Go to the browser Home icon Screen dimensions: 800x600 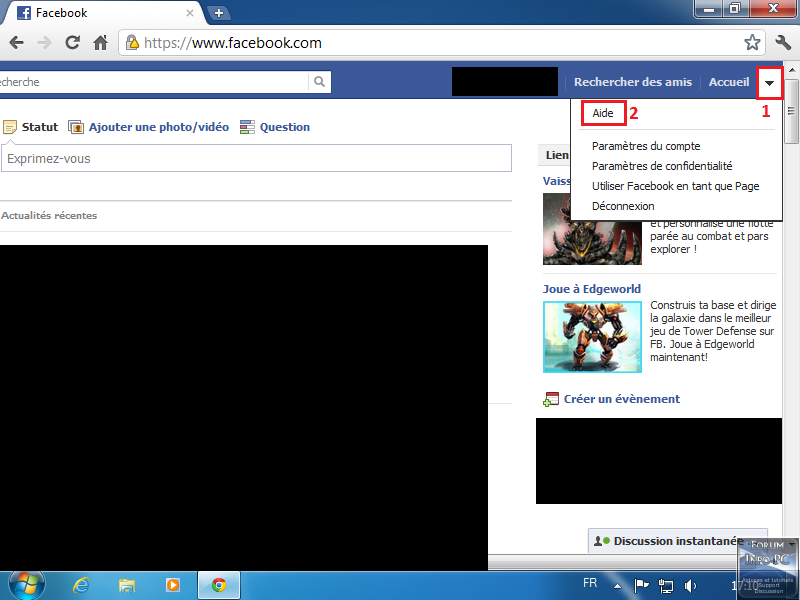(101, 42)
